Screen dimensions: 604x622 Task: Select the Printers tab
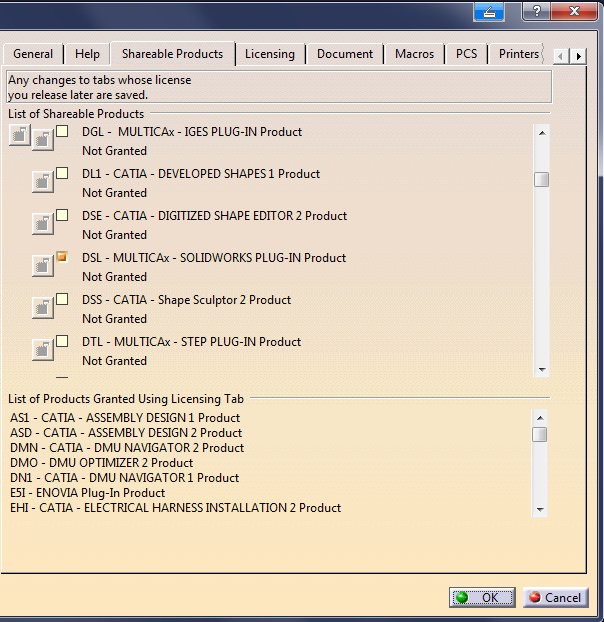point(518,54)
